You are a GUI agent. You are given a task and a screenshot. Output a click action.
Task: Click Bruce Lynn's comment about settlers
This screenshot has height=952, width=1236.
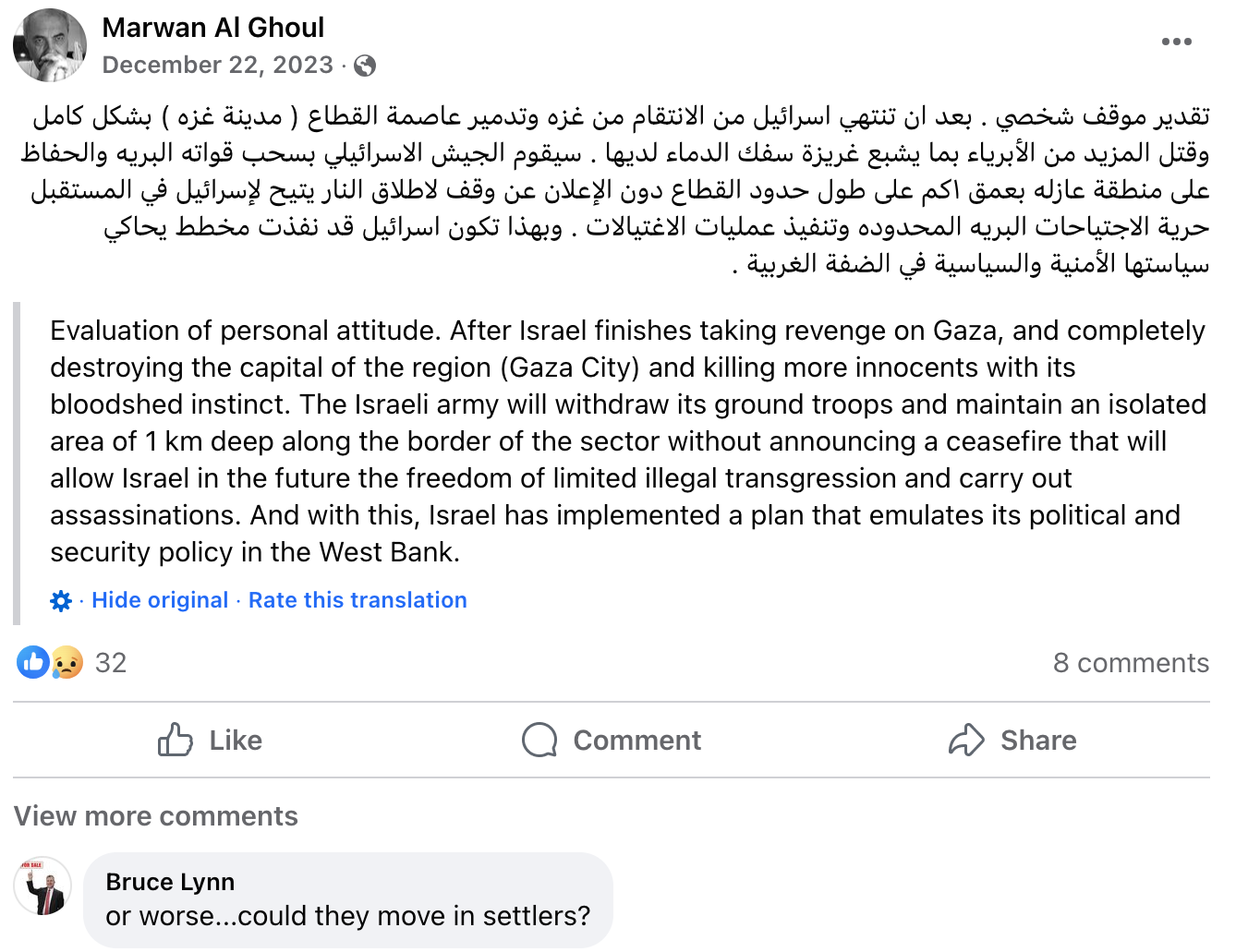[347, 916]
